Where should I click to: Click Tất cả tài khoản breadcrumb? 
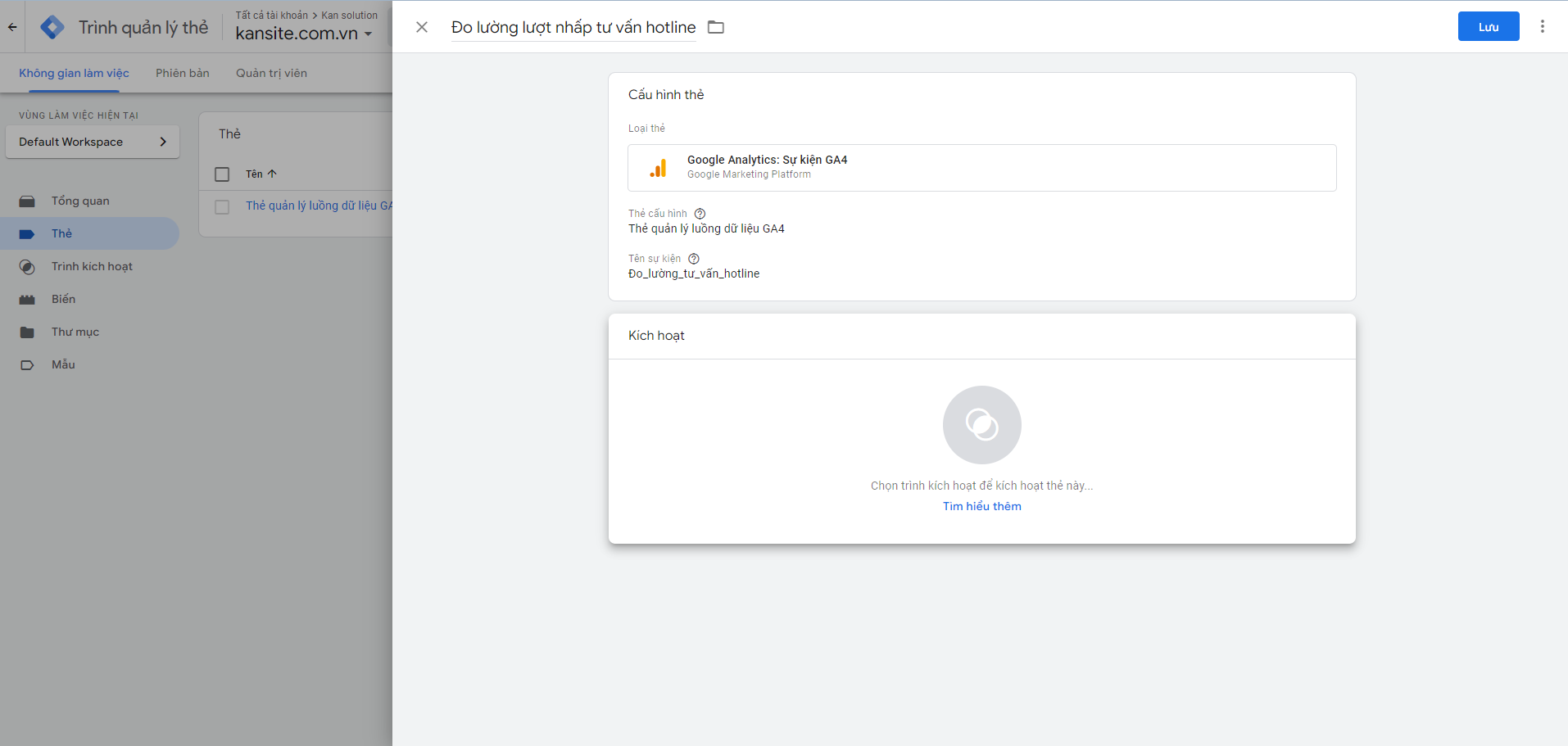pyautogui.click(x=272, y=15)
